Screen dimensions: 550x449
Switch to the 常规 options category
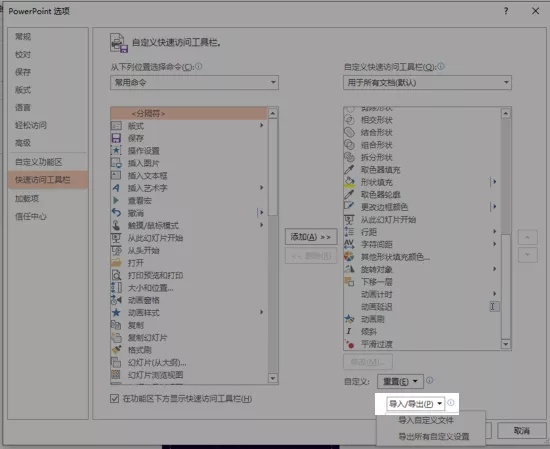(23, 36)
